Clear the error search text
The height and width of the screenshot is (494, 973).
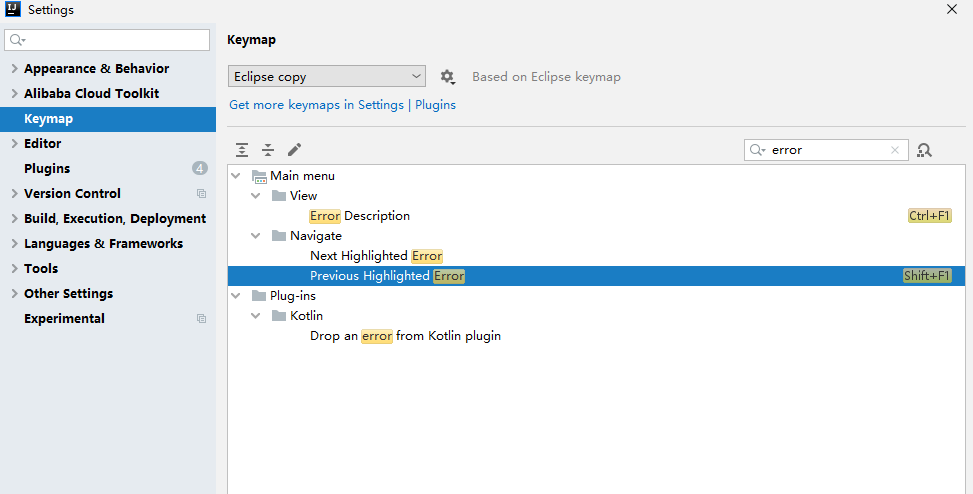[x=895, y=150]
